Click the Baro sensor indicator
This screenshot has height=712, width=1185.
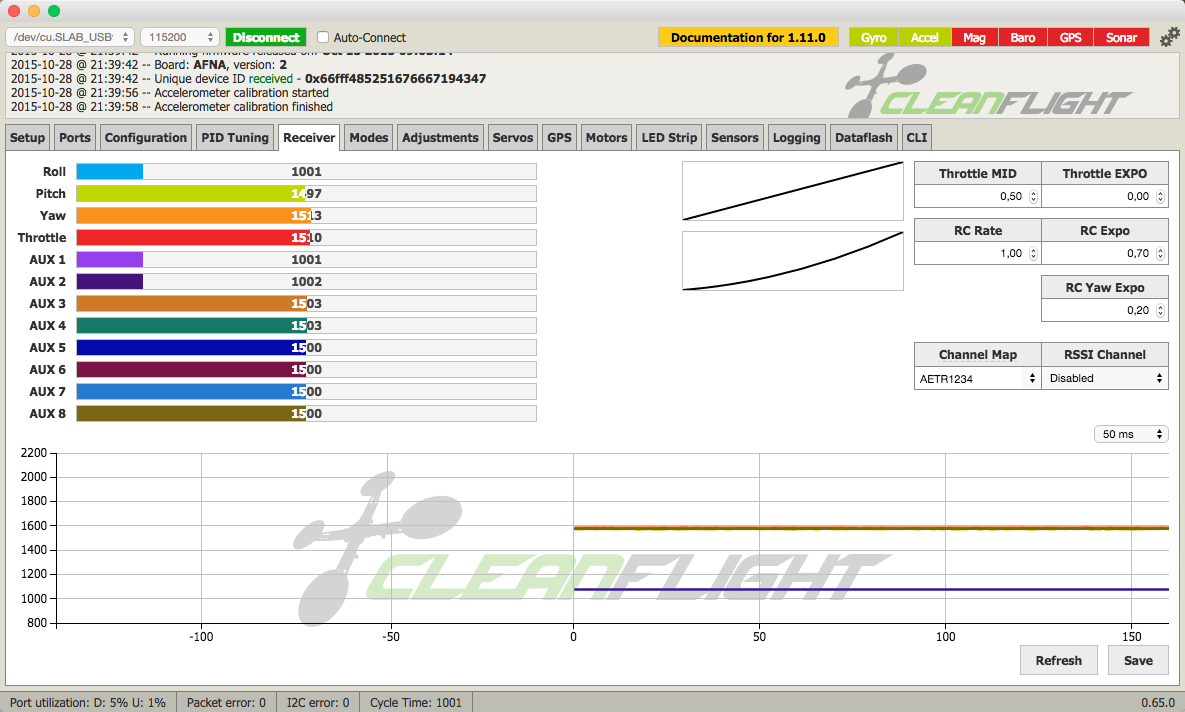coord(1023,37)
